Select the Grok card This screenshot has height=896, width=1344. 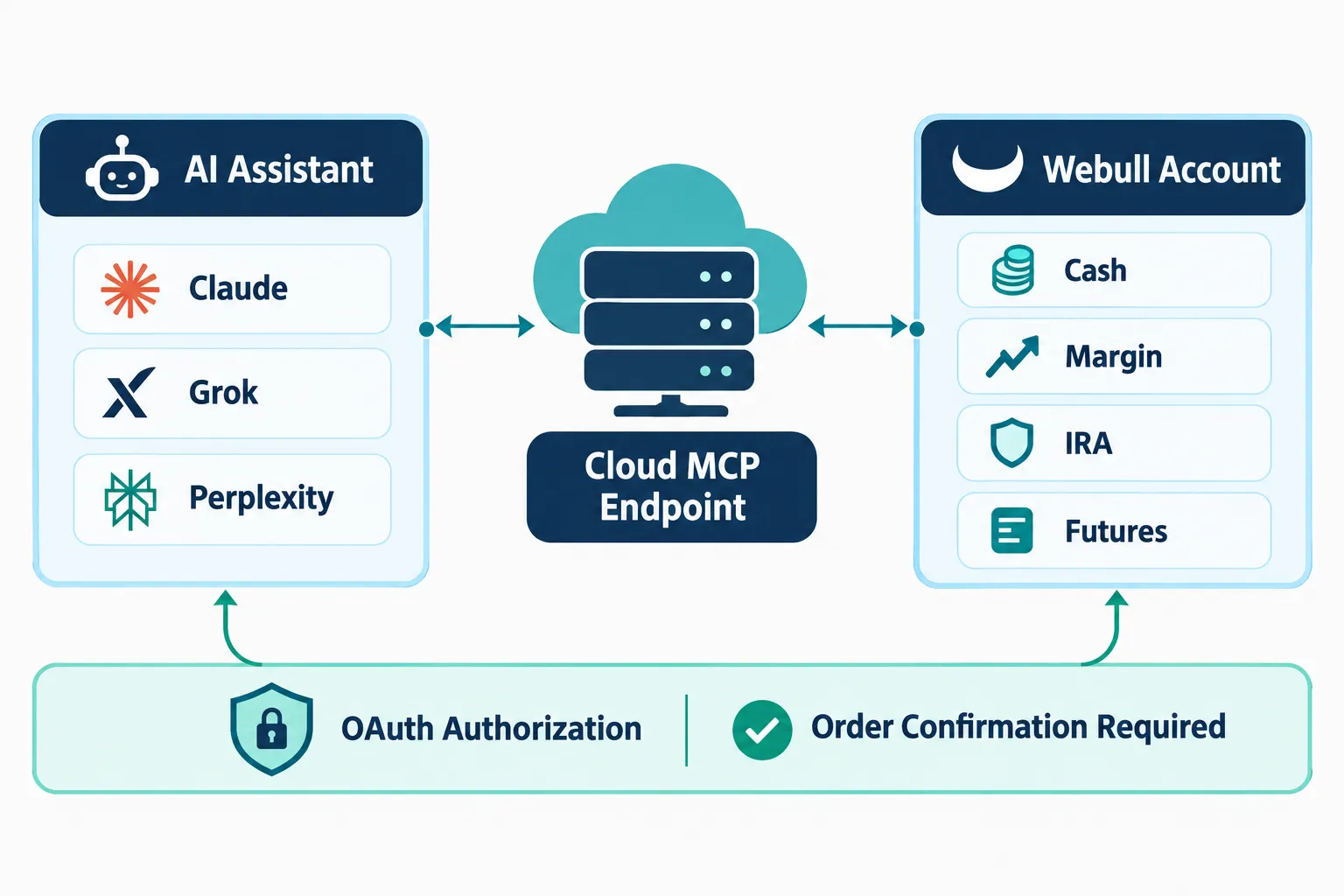tap(232, 393)
